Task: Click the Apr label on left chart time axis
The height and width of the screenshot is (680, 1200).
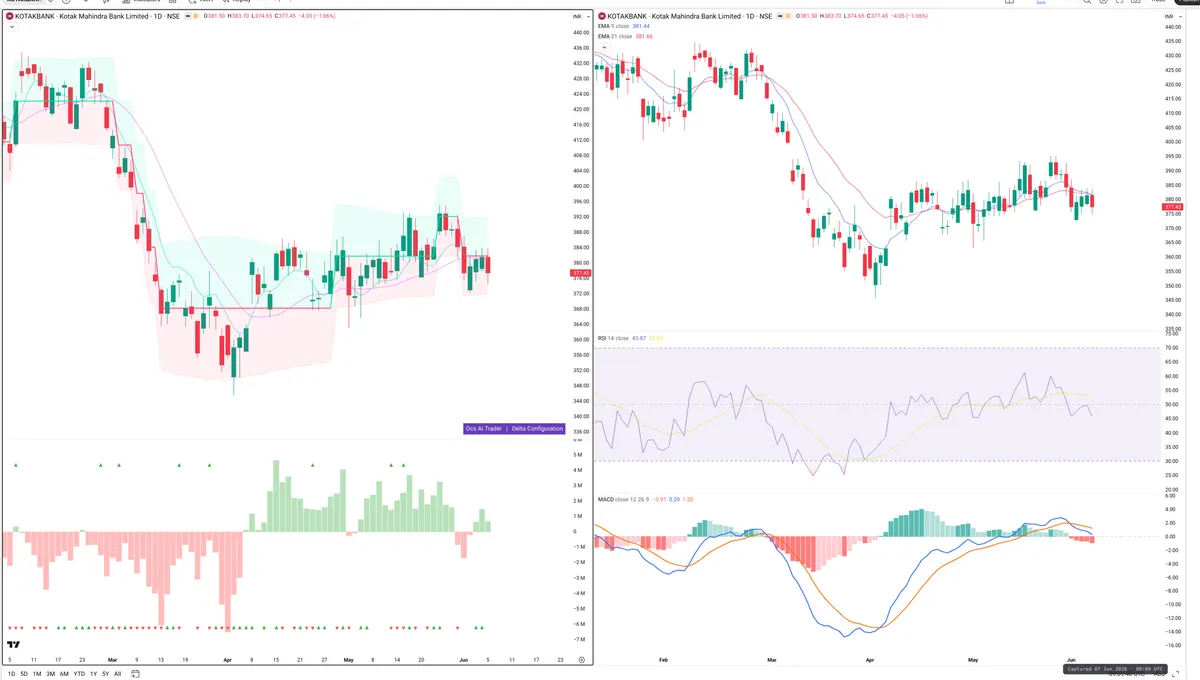Action: [227, 660]
